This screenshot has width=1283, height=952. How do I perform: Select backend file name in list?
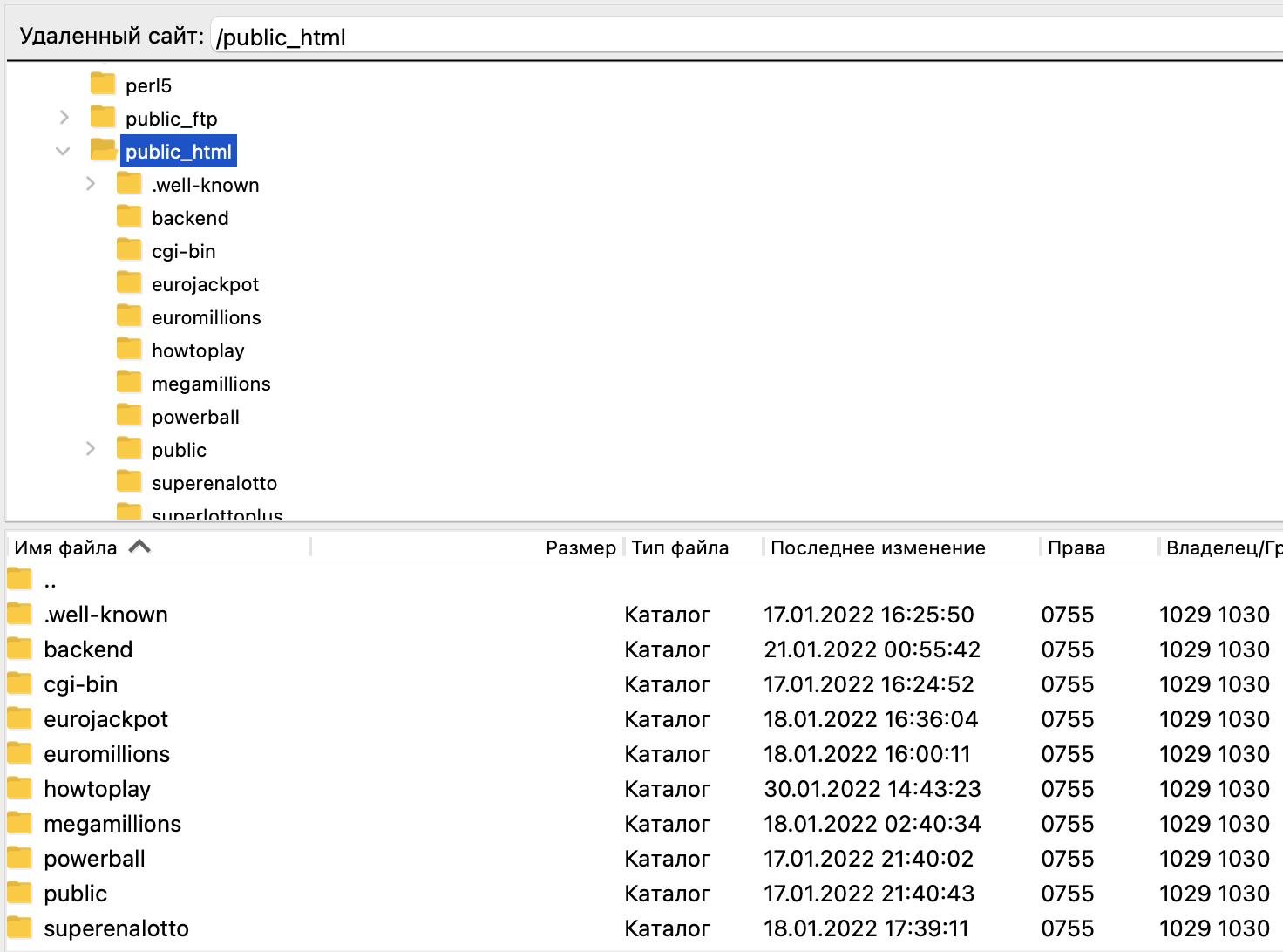[x=88, y=649]
